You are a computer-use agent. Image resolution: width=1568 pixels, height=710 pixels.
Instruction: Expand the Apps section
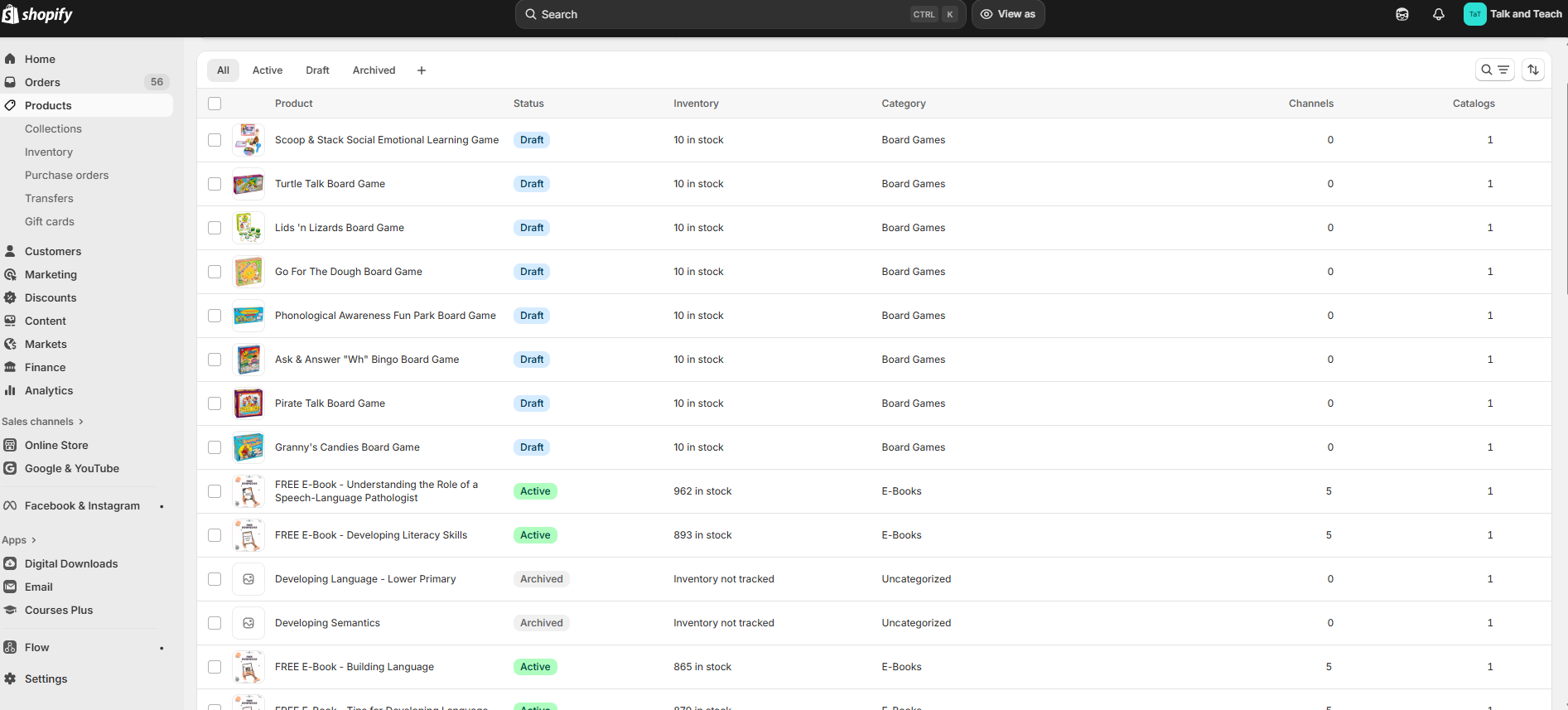19,540
